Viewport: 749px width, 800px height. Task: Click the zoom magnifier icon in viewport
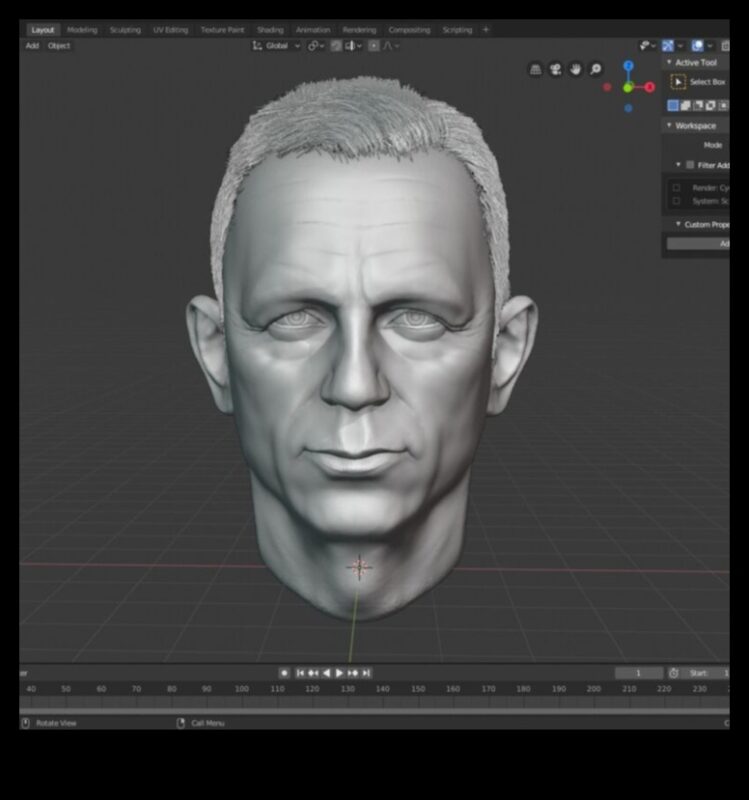(596, 69)
